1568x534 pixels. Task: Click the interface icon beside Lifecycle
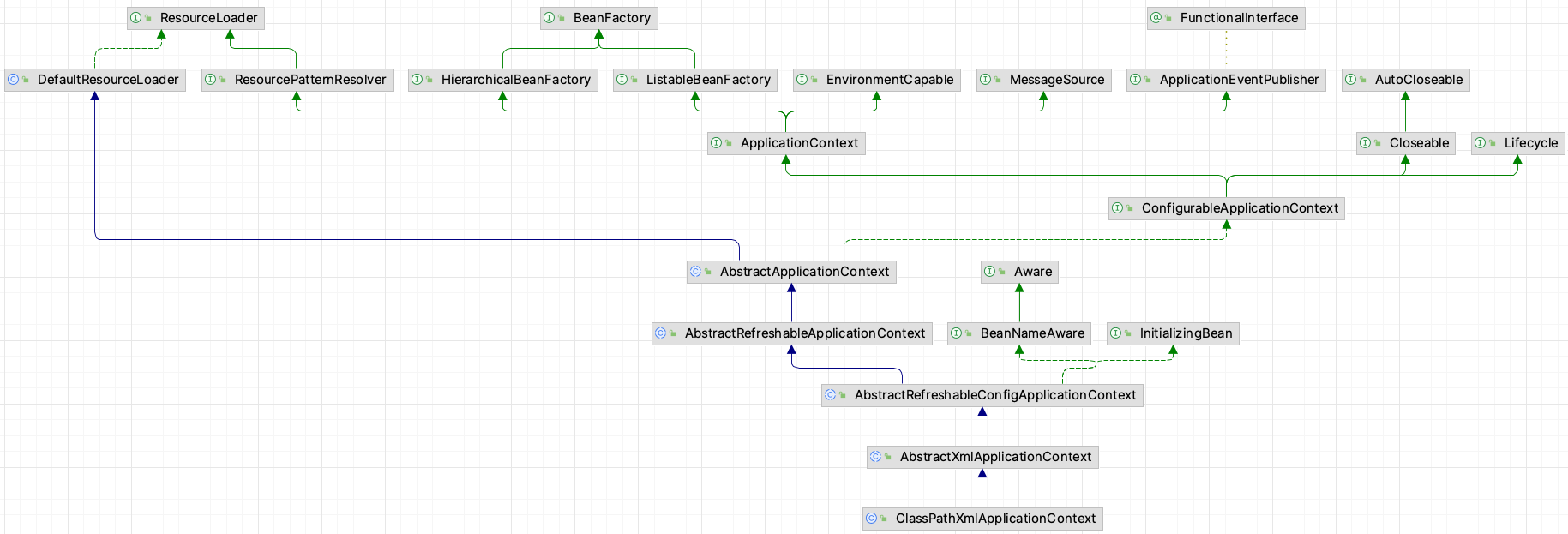[x=1480, y=143]
